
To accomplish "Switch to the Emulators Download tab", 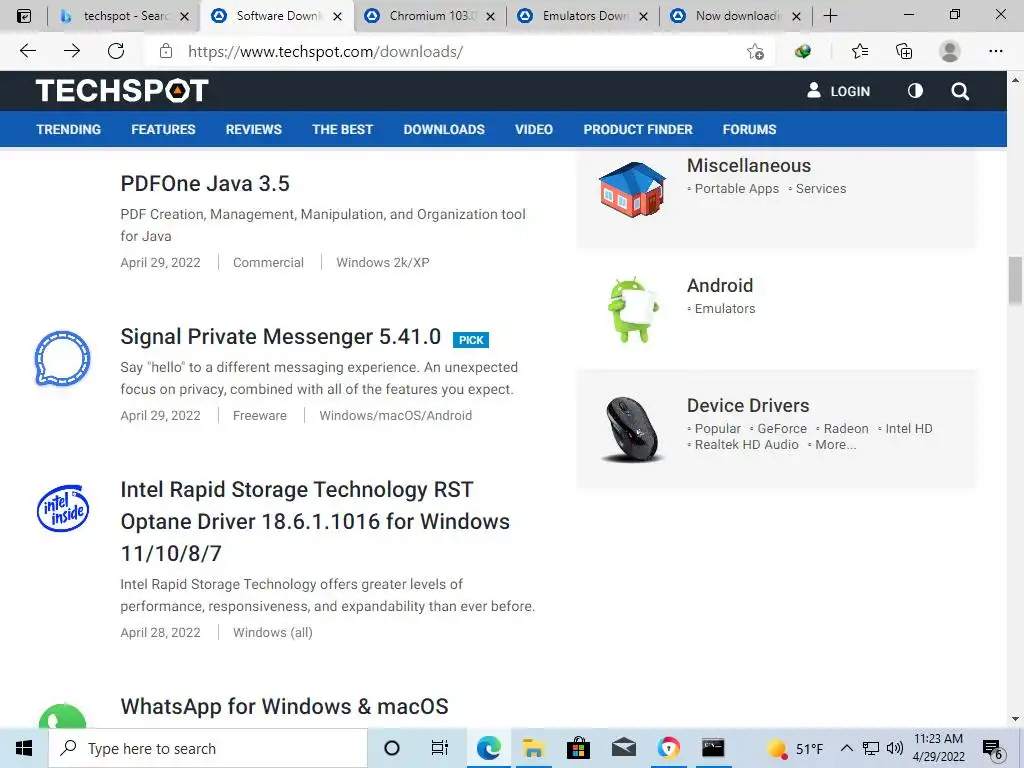I will (x=584, y=16).
